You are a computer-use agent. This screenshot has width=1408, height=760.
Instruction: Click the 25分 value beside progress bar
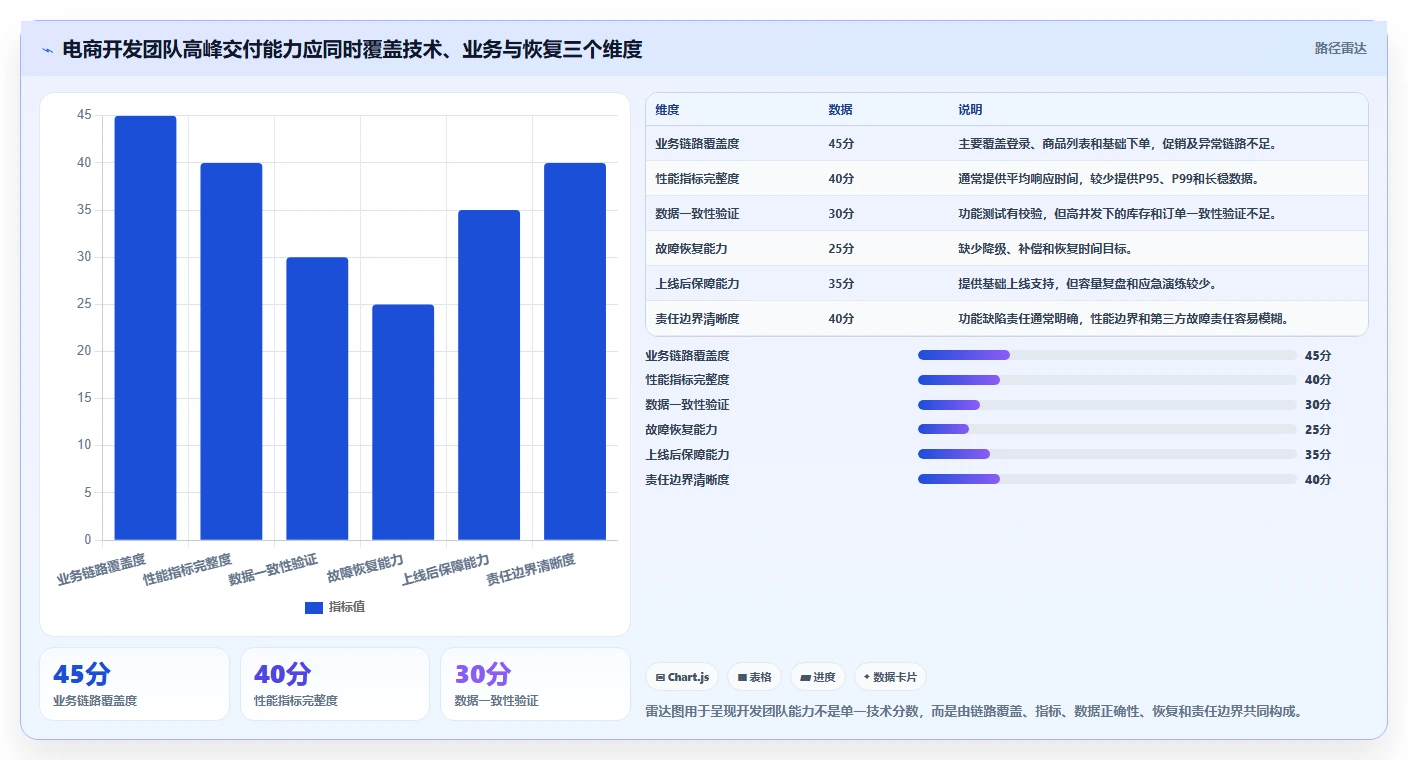coord(1318,430)
